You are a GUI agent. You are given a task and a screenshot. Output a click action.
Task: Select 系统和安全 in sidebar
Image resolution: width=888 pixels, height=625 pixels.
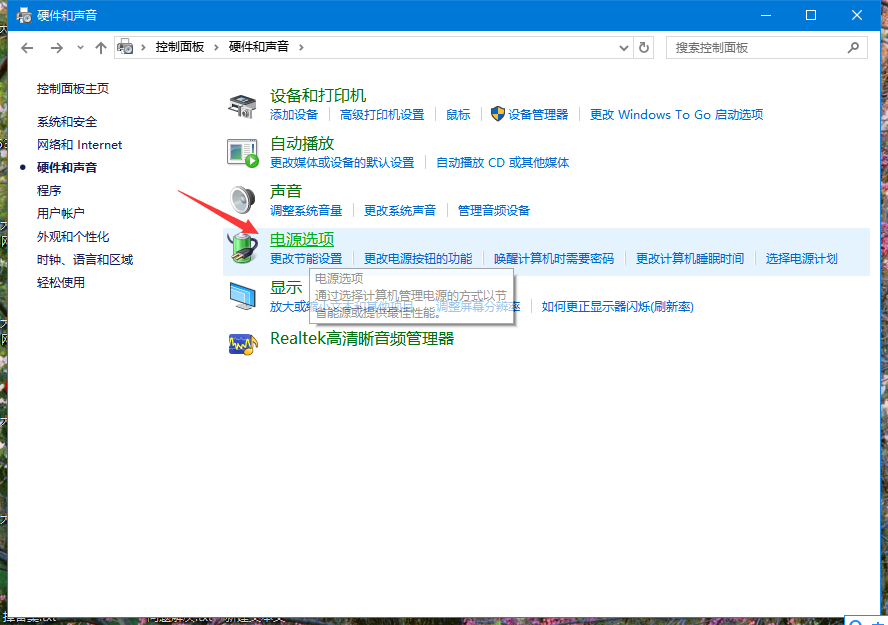click(67, 122)
